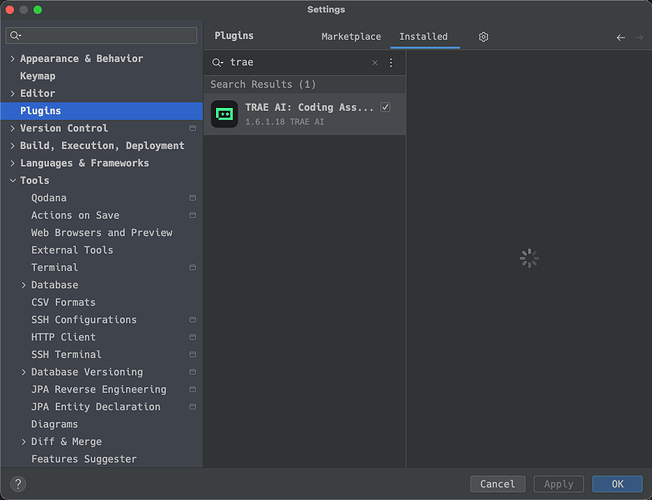Click the help question mark button
652x500 pixels.
tap(18, 484)
